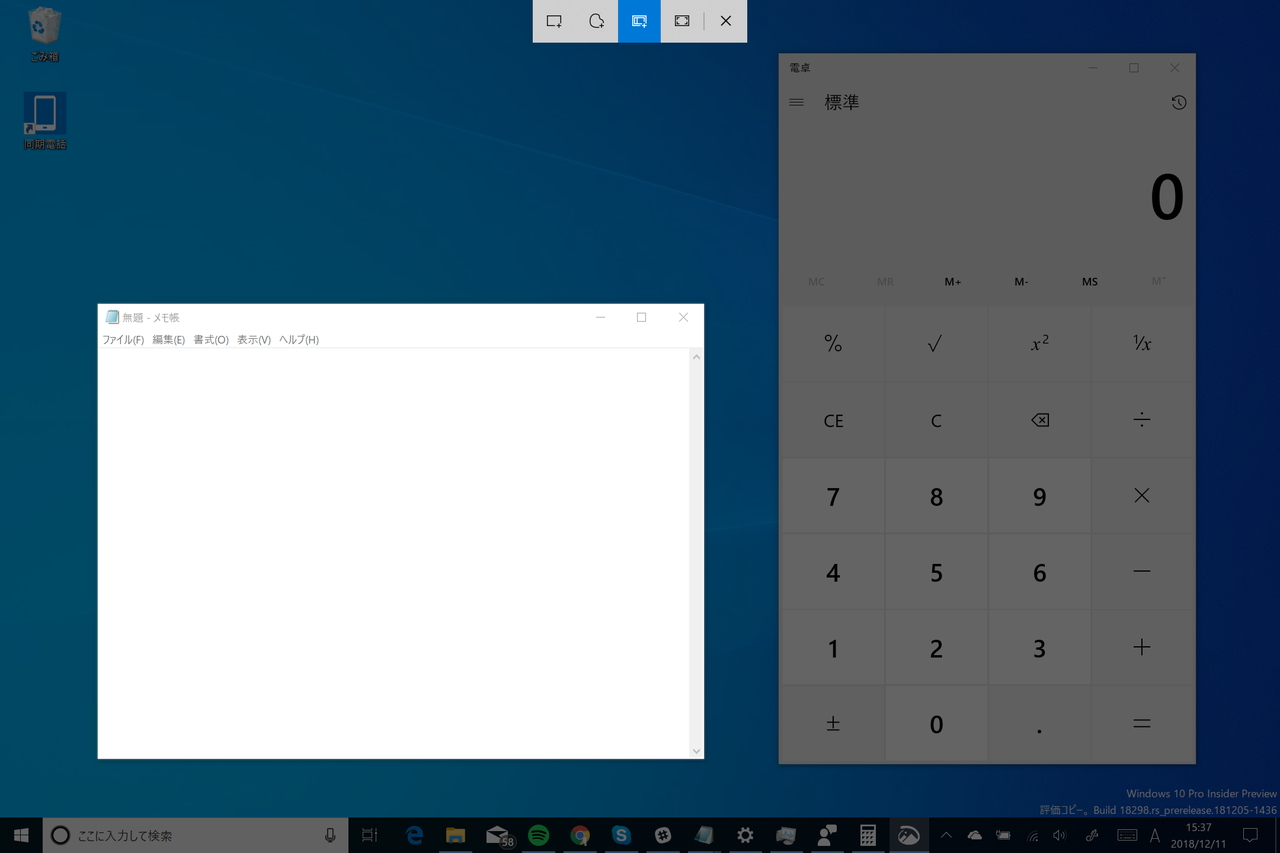Click digit 3 on the Calculator

click(x=1039, y=648)
